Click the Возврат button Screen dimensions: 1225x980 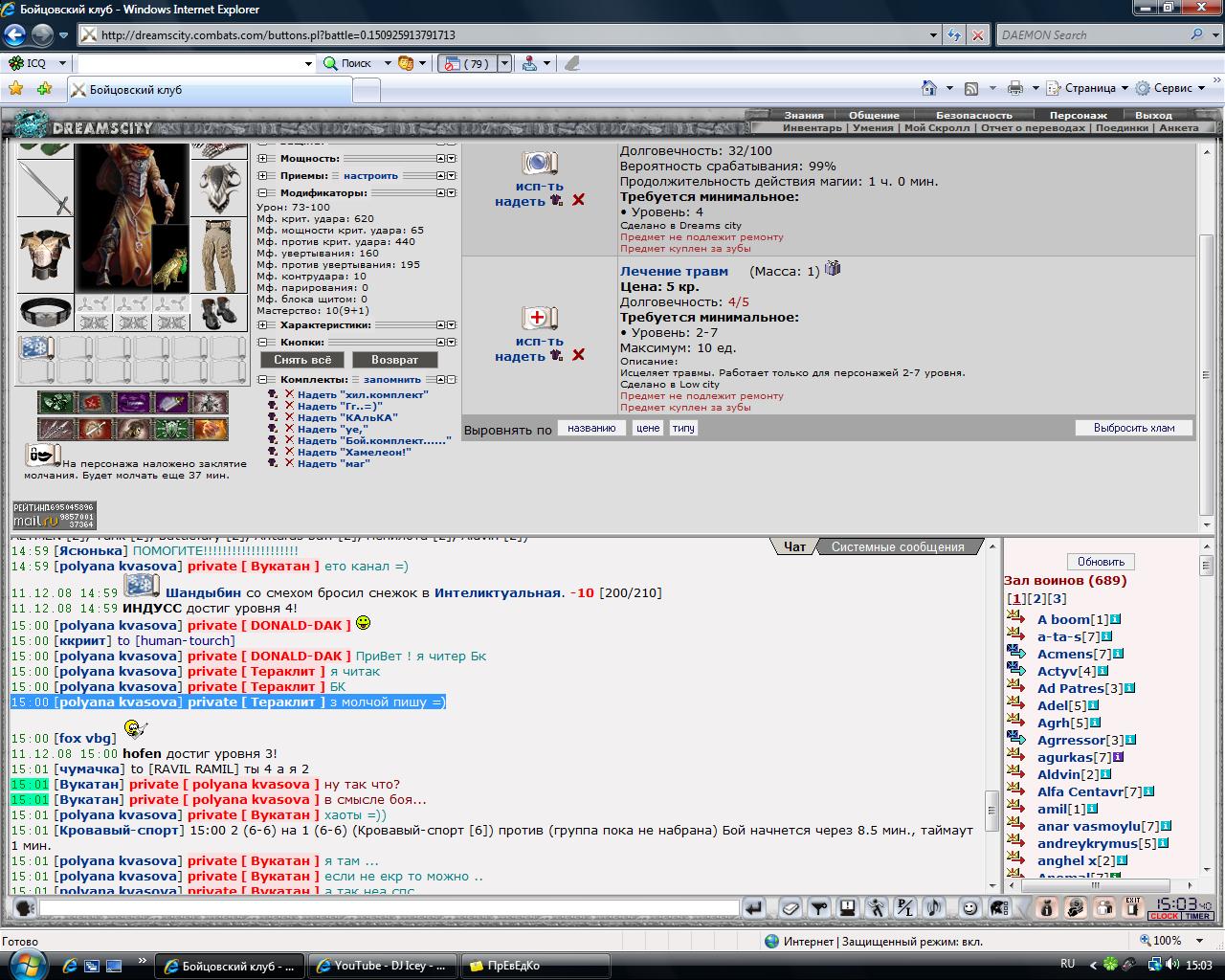point(395,360)
